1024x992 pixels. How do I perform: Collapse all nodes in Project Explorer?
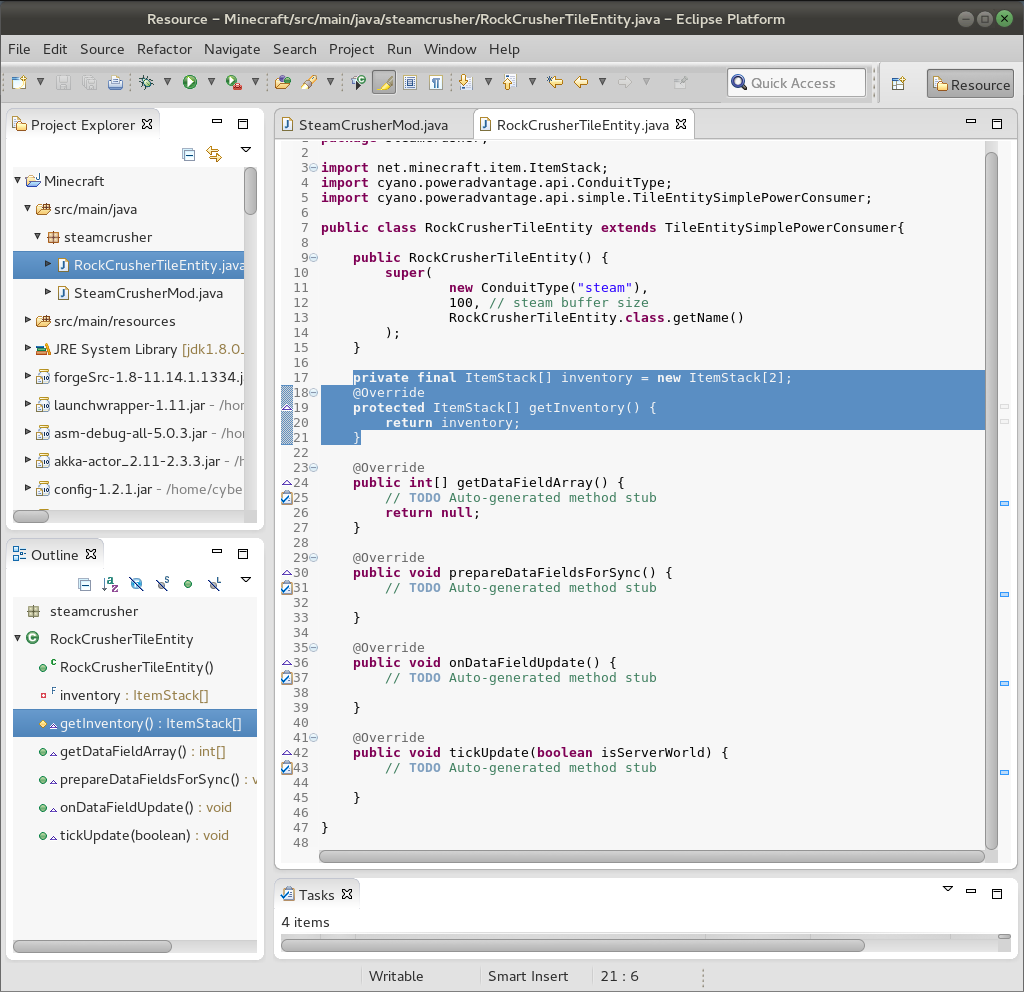click(188, 155)
